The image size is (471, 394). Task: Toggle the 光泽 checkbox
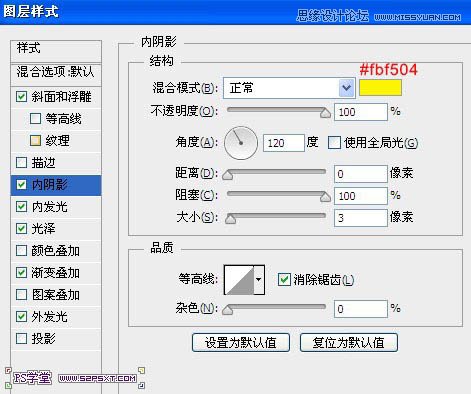21,229
